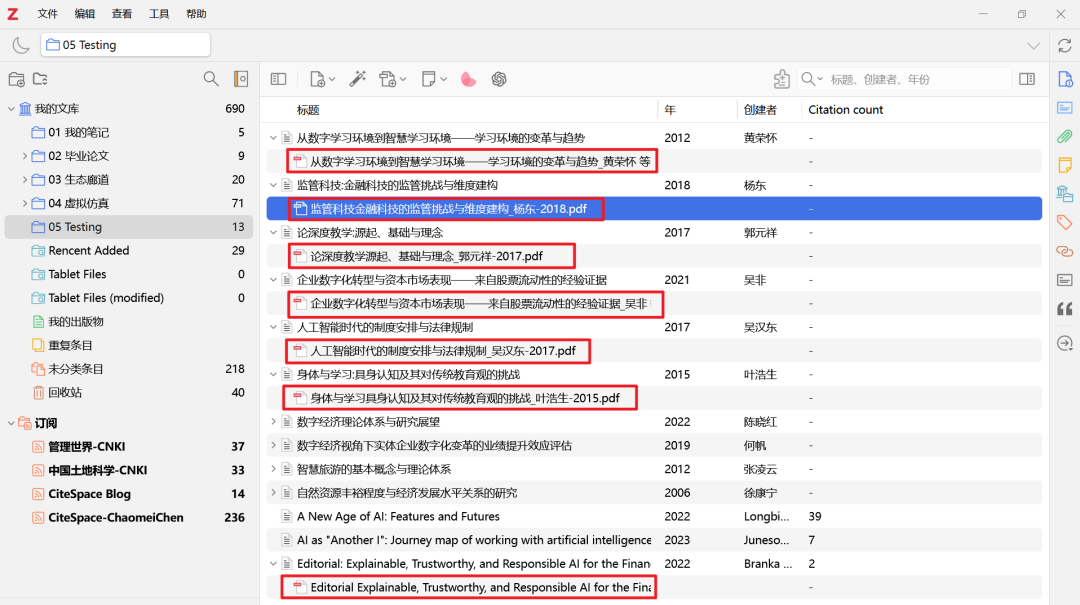Click the Related items link icon
Image resolution: width=1080 pixels, height=605 pixels.
pyautogui.click(x=1065, y=251)
